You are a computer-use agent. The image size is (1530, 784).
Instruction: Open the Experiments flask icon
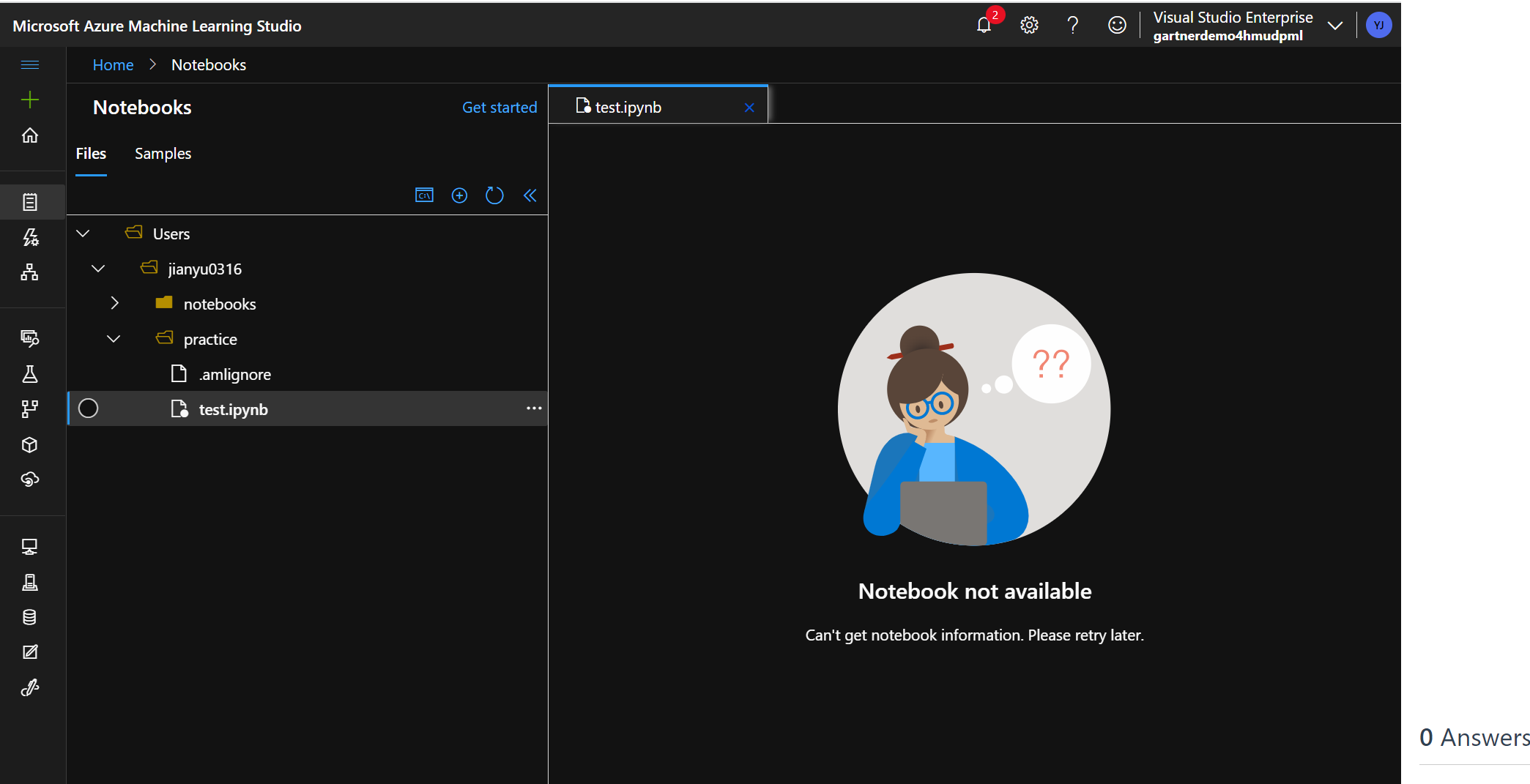click(x=30, y=374)
